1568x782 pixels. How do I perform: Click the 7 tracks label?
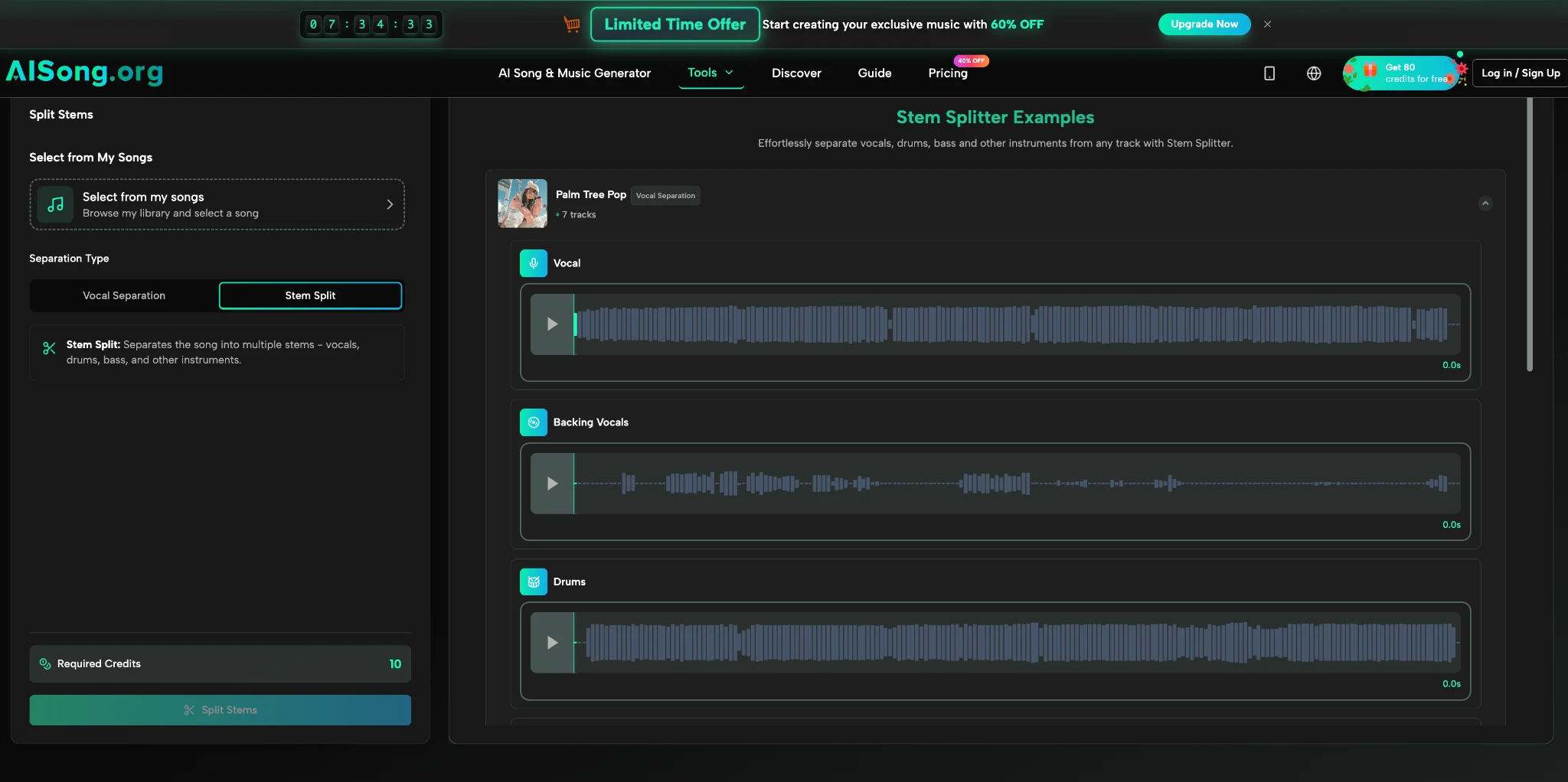(x=579, y=215)
